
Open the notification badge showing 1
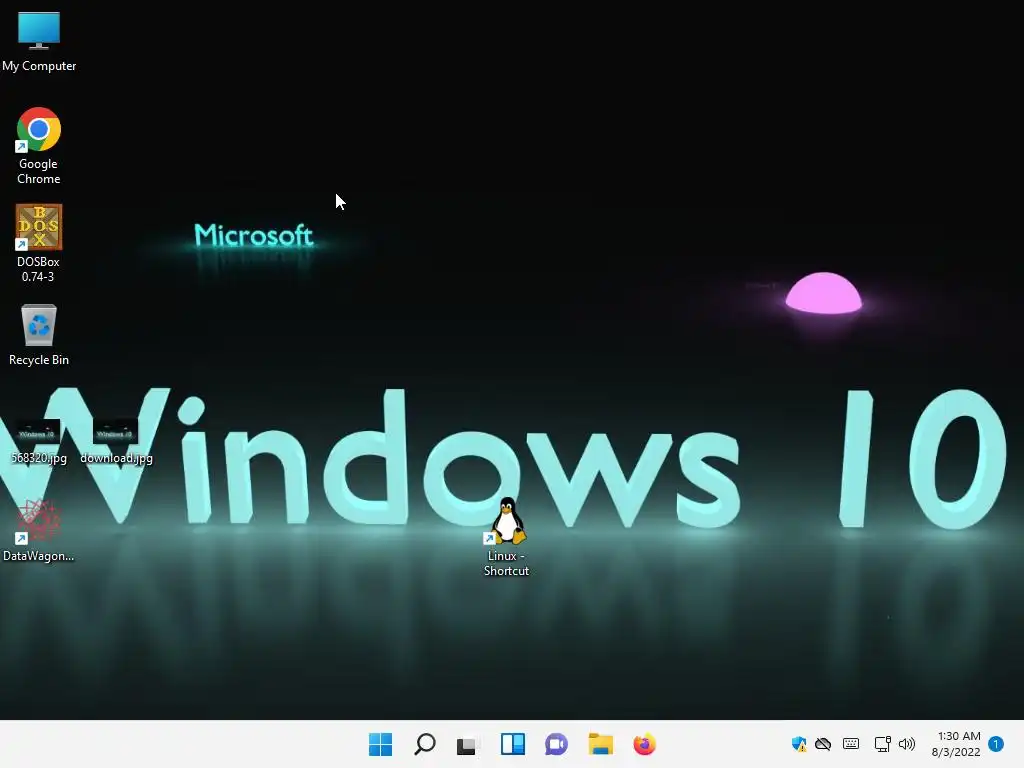[x=996, y=744]
